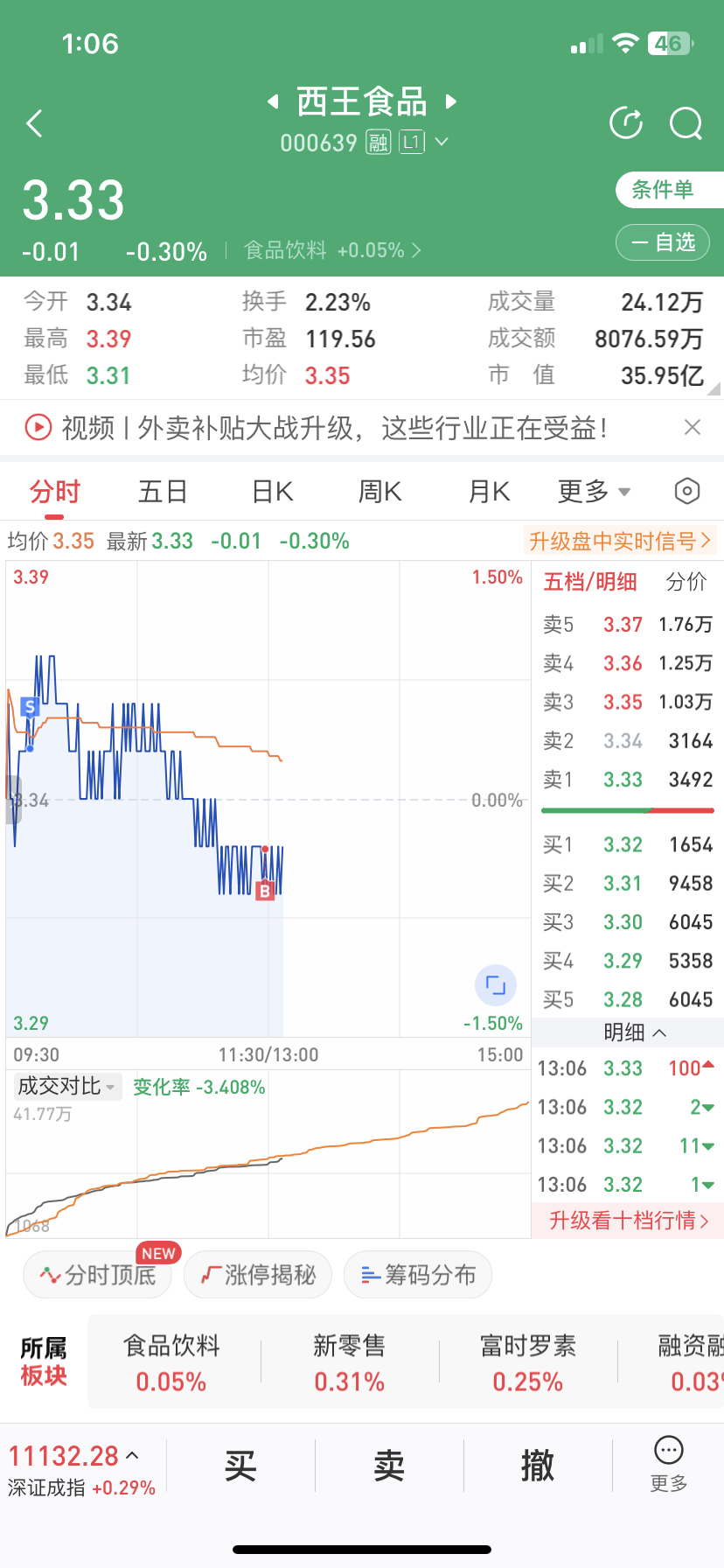Tap the 13:06 trade of 100 lots
The width and height of the screenshot is (724, 1568).
click(628, 1068)
